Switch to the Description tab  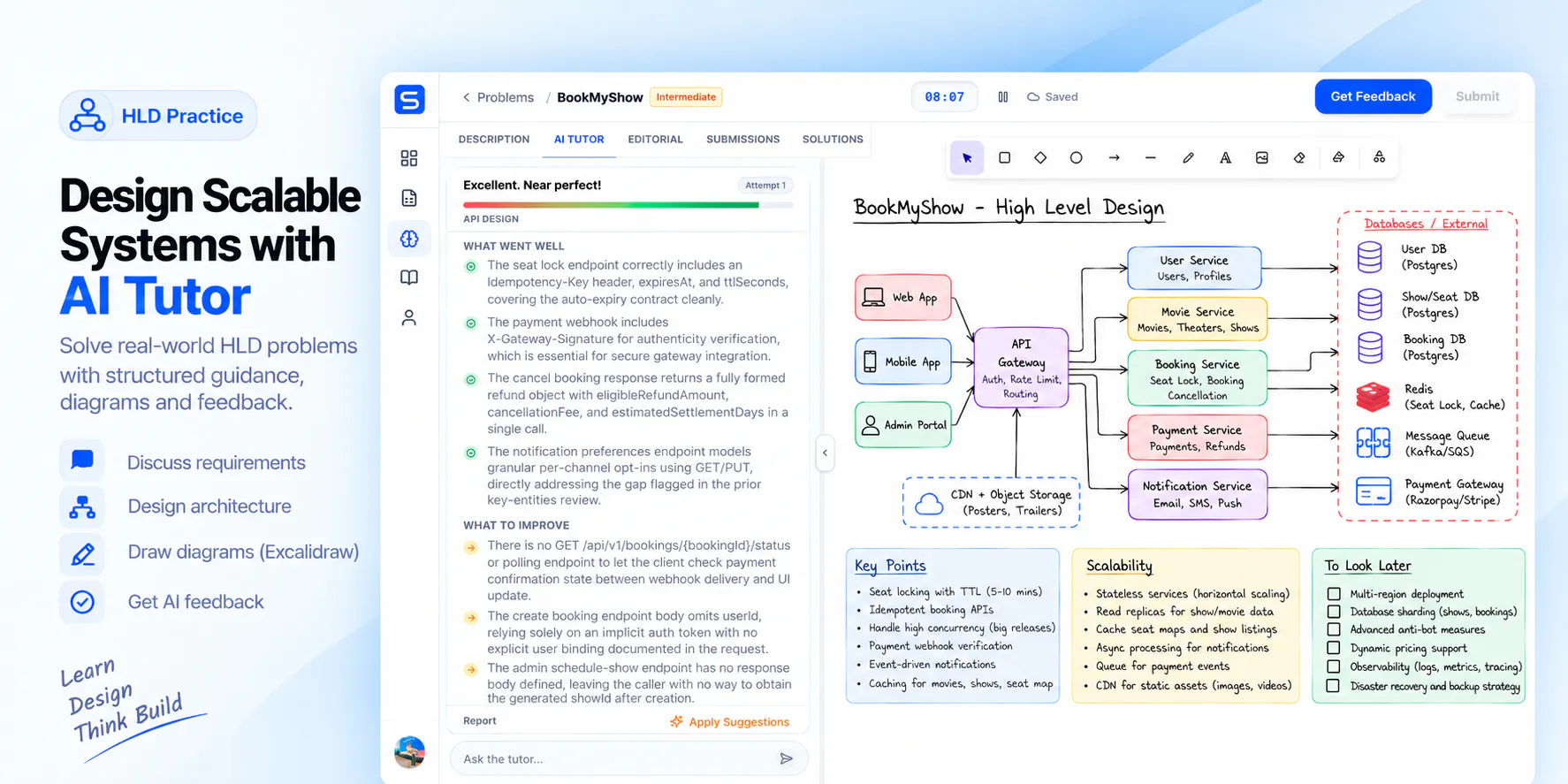pyautogui.click(x=494, y=140)
